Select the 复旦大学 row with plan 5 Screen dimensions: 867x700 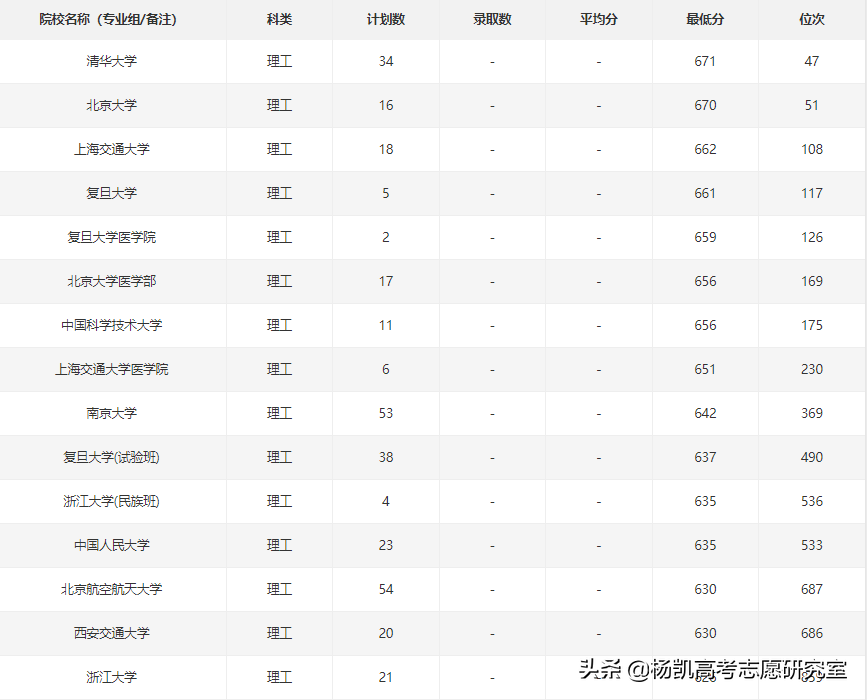112,193
